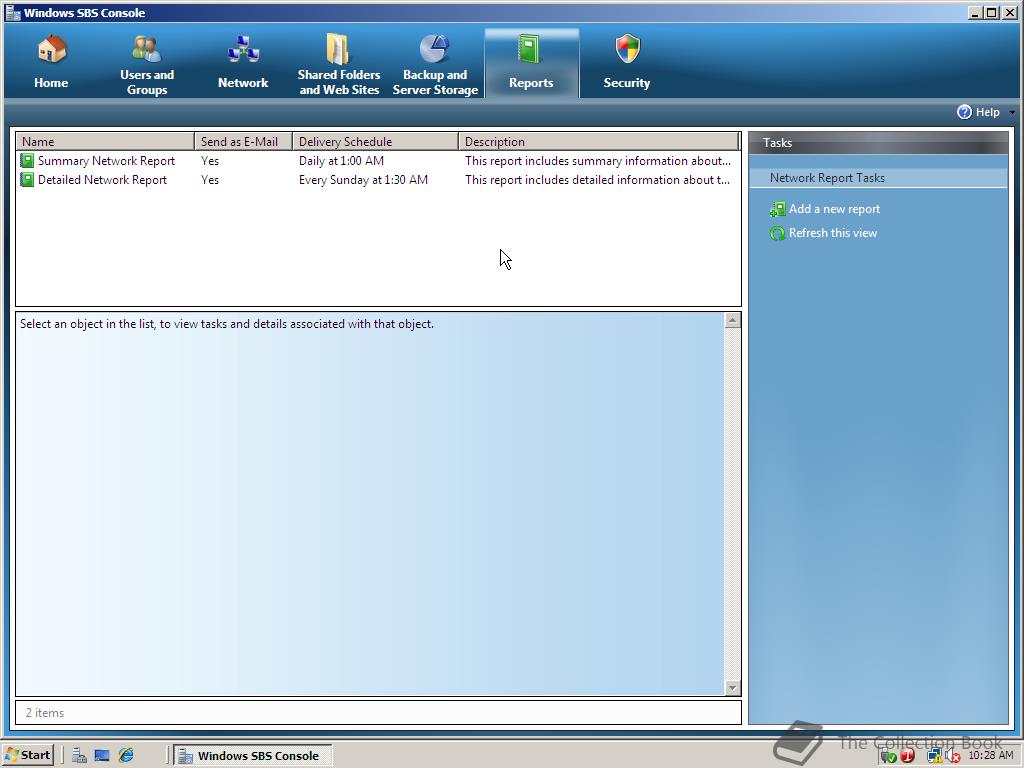Click Windows SBS Console taskbar button
Image resolution: width=1024 pixels, height=768 pixels.
click(x=253, y=756)
